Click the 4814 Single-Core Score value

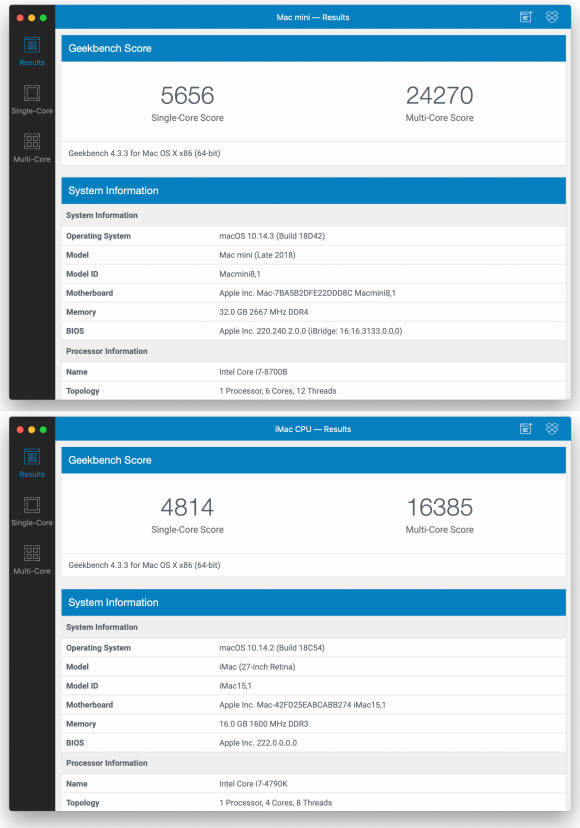tap(188, 507)
